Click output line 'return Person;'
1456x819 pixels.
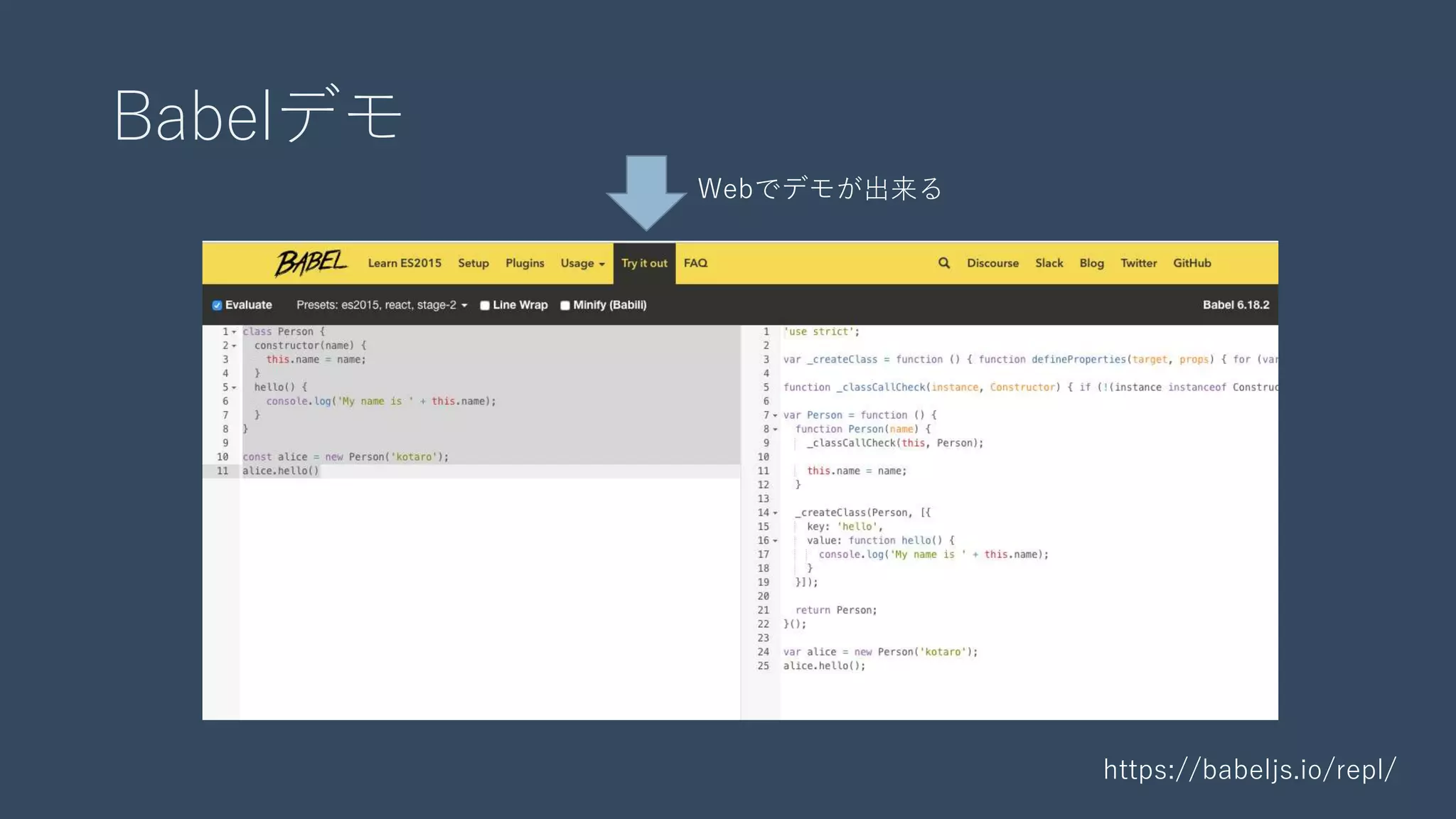coord(836,610)
